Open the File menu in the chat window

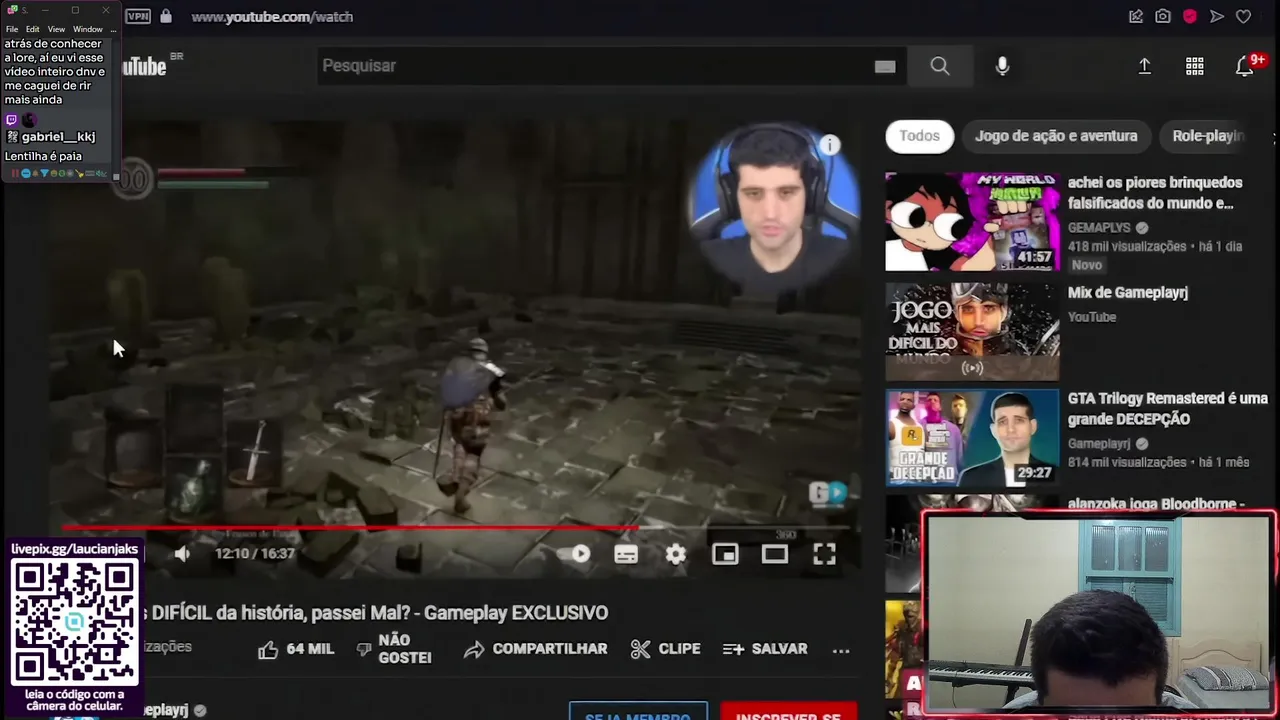coord(12,29)
